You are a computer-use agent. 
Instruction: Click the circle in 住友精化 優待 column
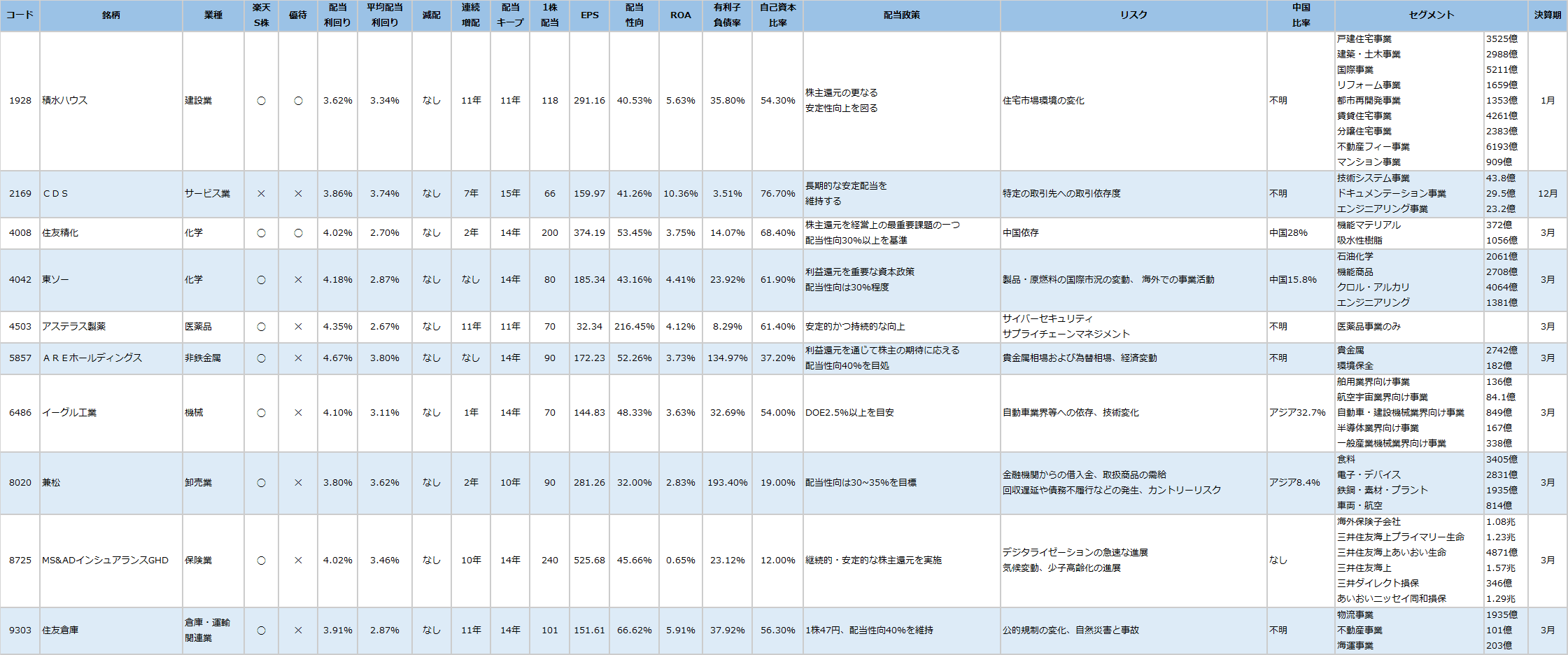pyautogui.click(x=298, y=233)
